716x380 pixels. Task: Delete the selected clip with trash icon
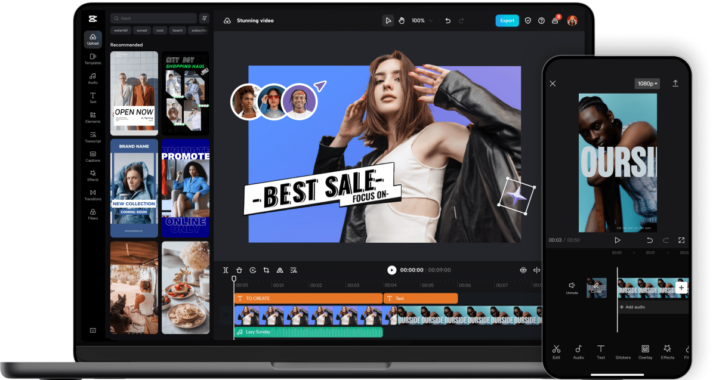pos(239,270)
